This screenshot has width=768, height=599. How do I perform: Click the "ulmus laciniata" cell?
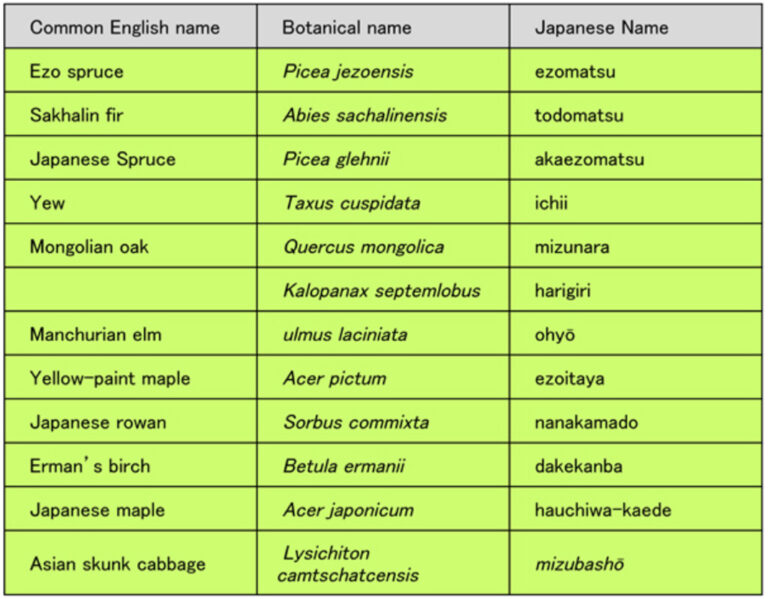345,334
